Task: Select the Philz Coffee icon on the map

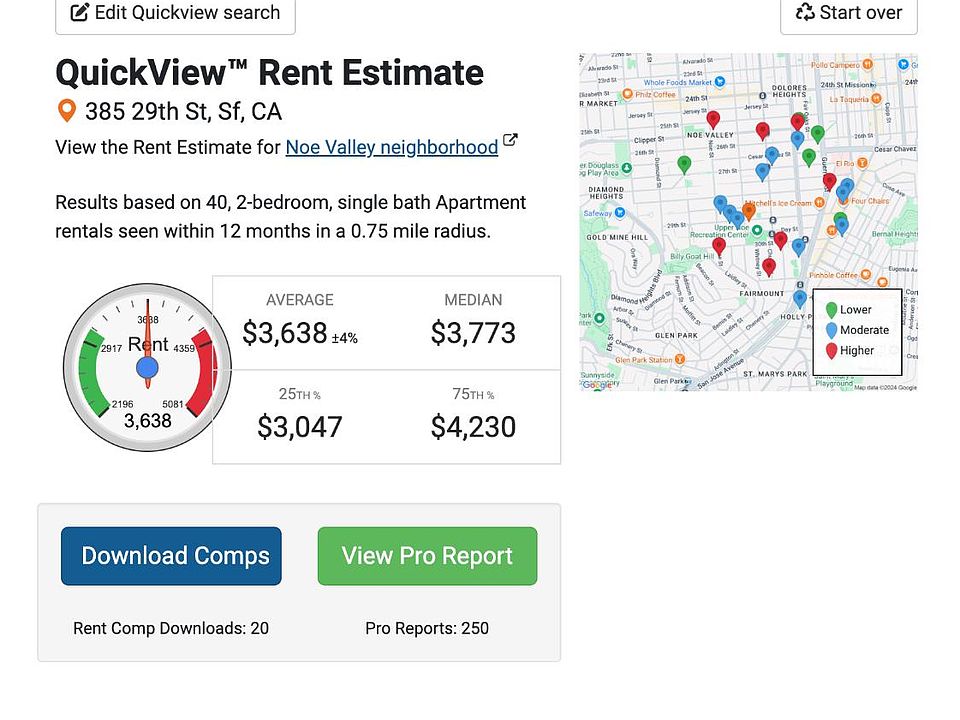Action: pos(627,94)
